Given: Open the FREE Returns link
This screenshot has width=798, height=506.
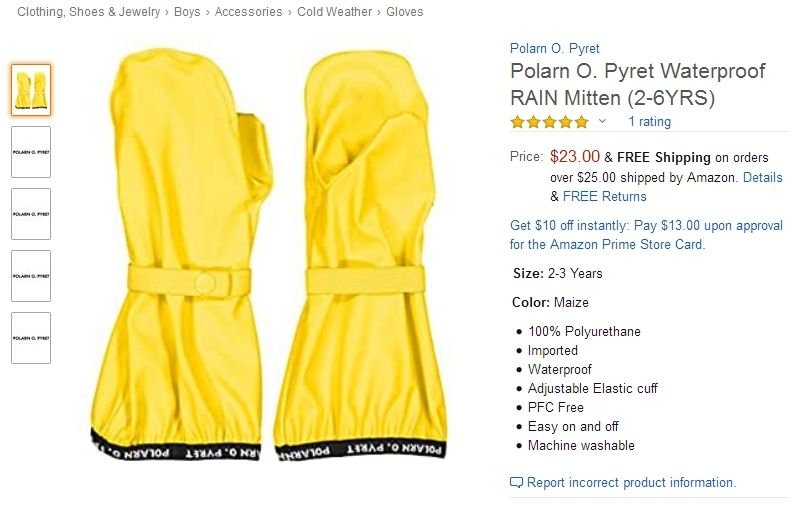Looking at the screenshot, I should pos(605,196).
